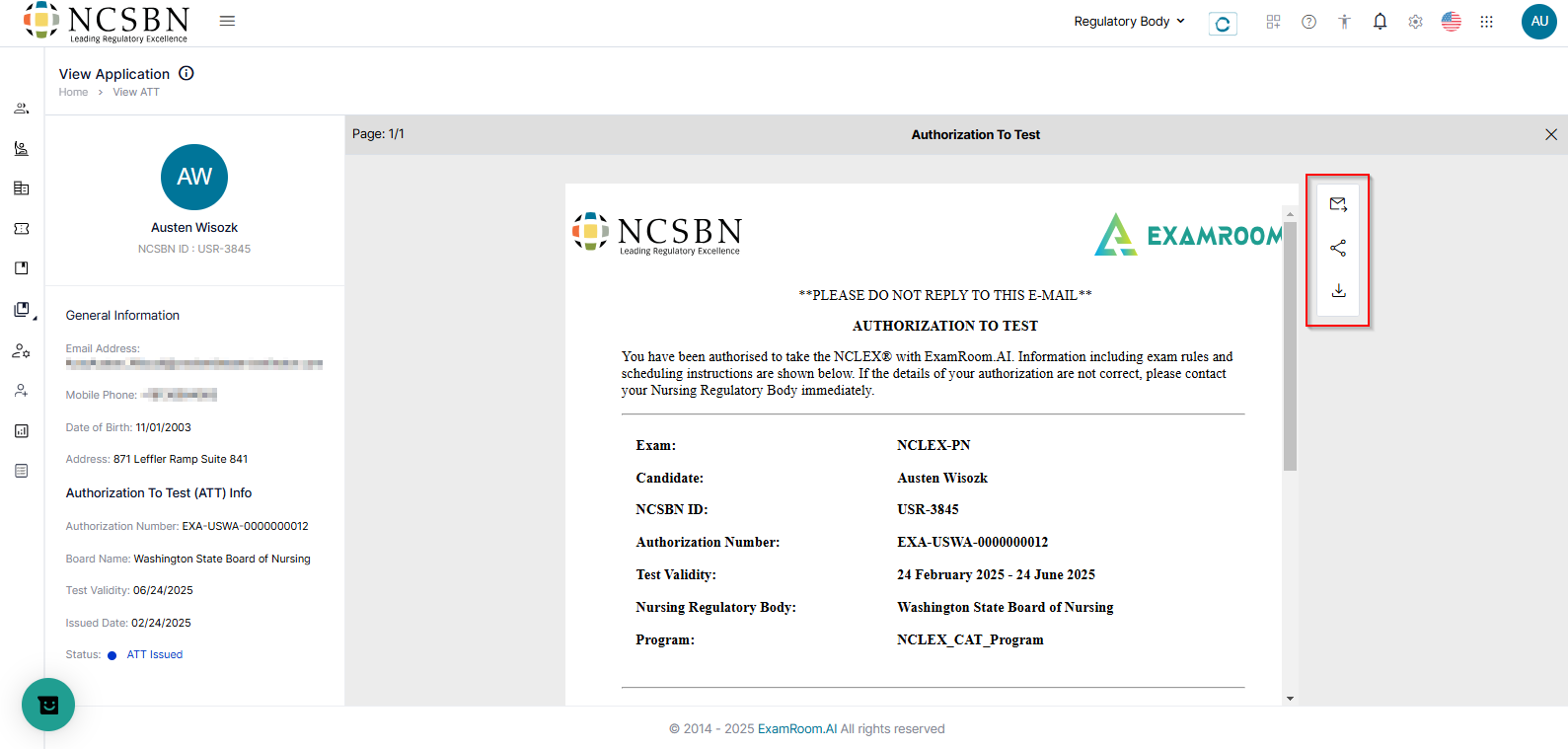Open the ExamRoom.AI footer link
The width and height of the screenshot is (1568, 749).
point(797,729)
